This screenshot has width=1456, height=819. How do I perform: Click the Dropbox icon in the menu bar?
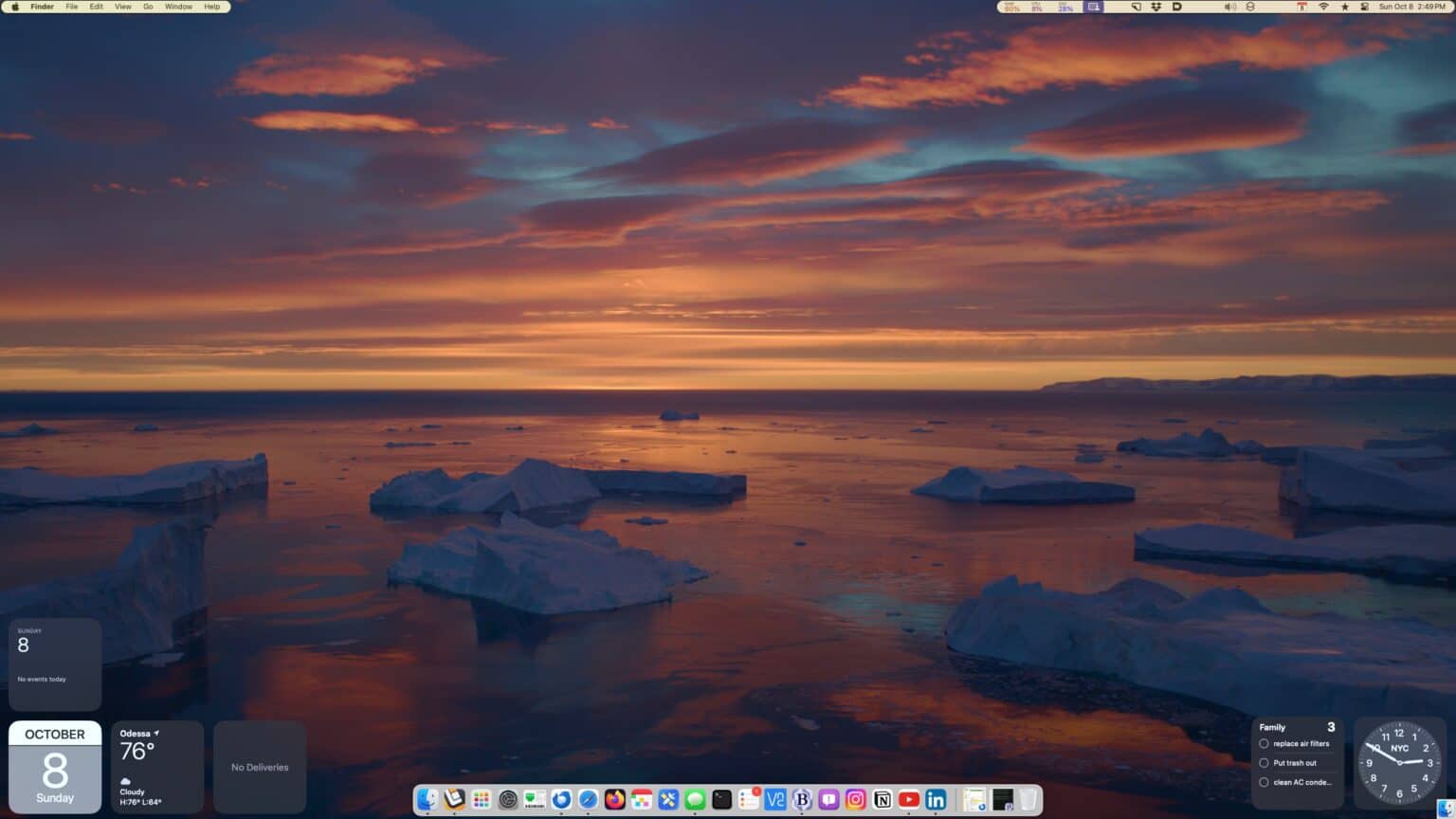coord(1156,7)
